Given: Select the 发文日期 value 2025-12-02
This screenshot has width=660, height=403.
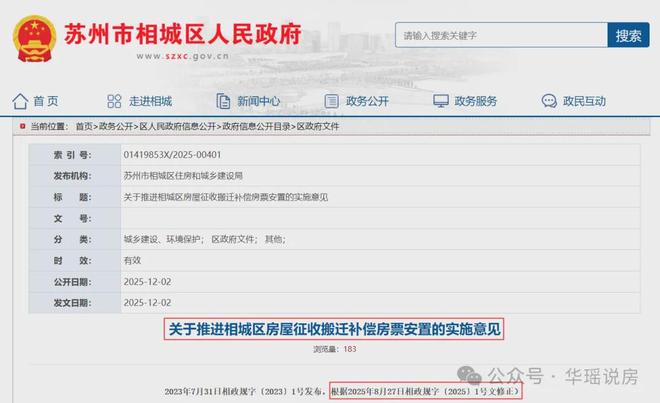Looking at the screenshot, I should tap(147, 303).
